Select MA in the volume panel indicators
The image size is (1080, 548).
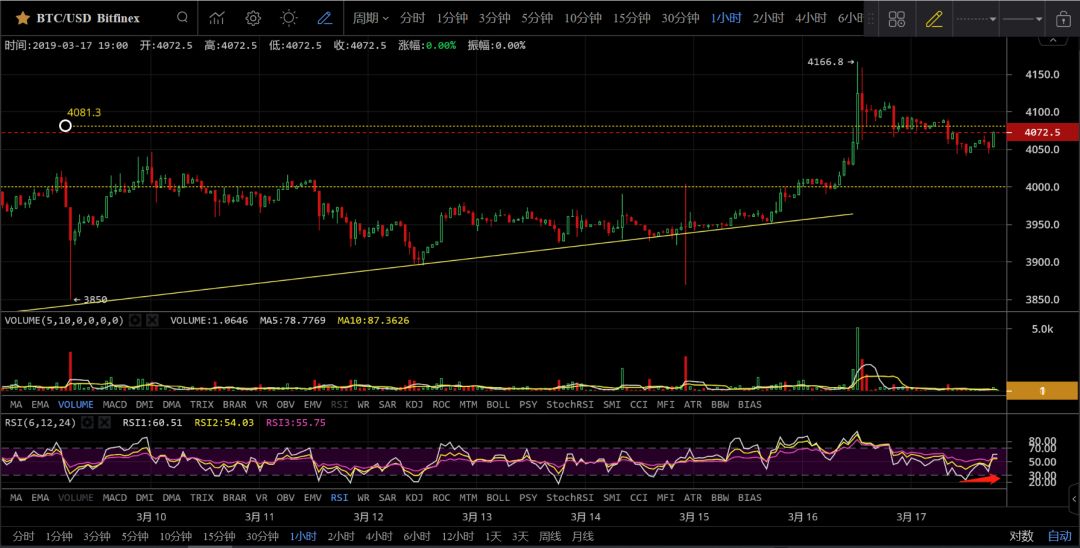[17, 404]
